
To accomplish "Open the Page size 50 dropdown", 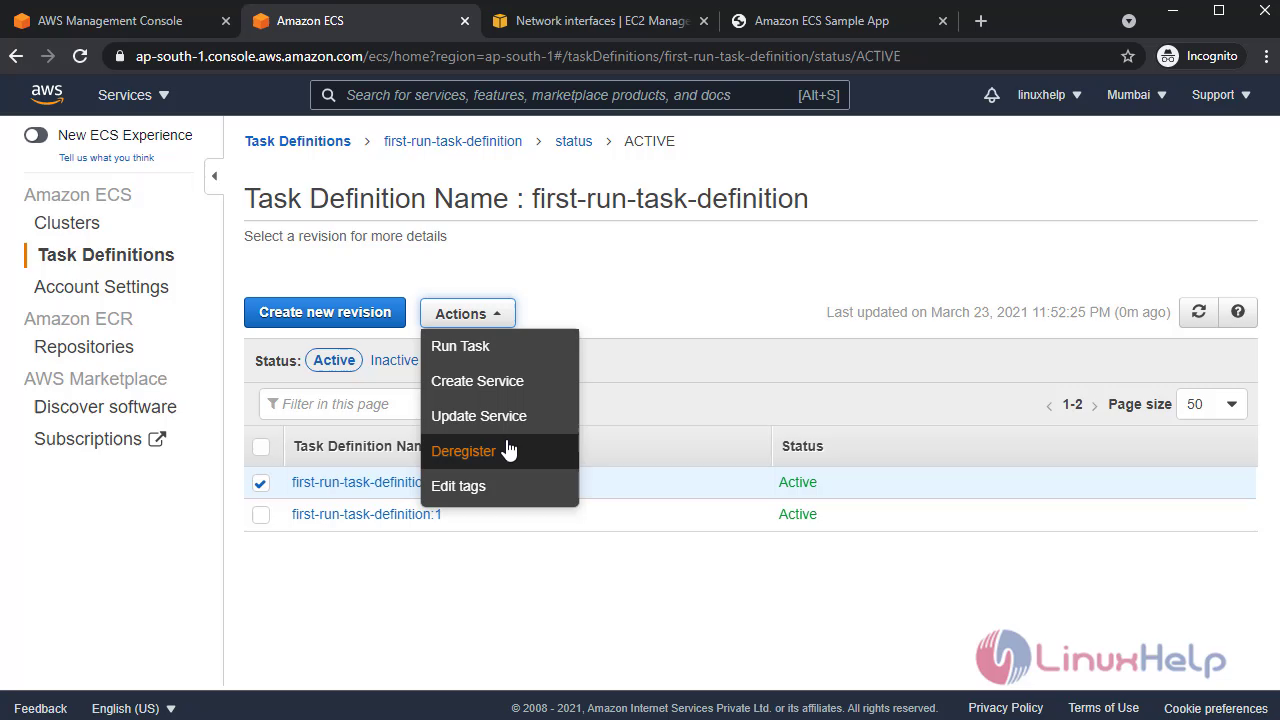I will click(x=1212, y=404).
